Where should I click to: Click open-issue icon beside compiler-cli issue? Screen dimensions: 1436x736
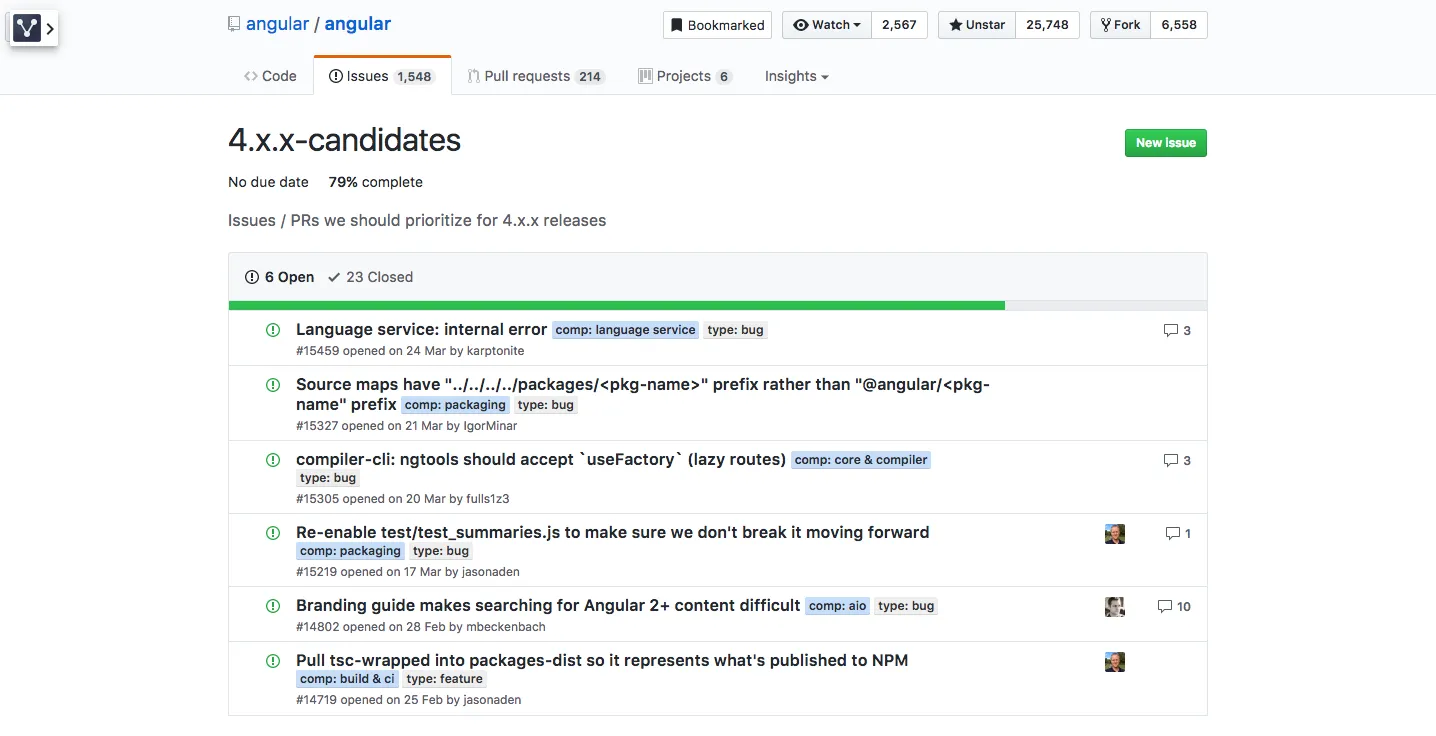click(x=273, y=460)
